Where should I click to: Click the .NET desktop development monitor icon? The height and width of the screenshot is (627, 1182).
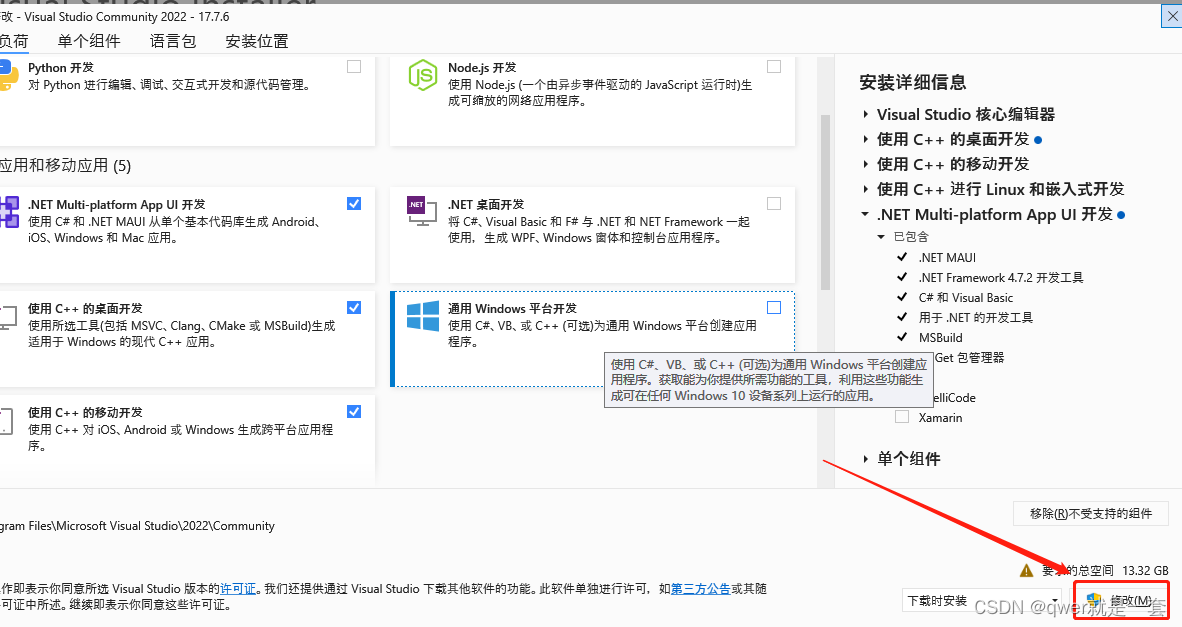click(x=421, y=211)
